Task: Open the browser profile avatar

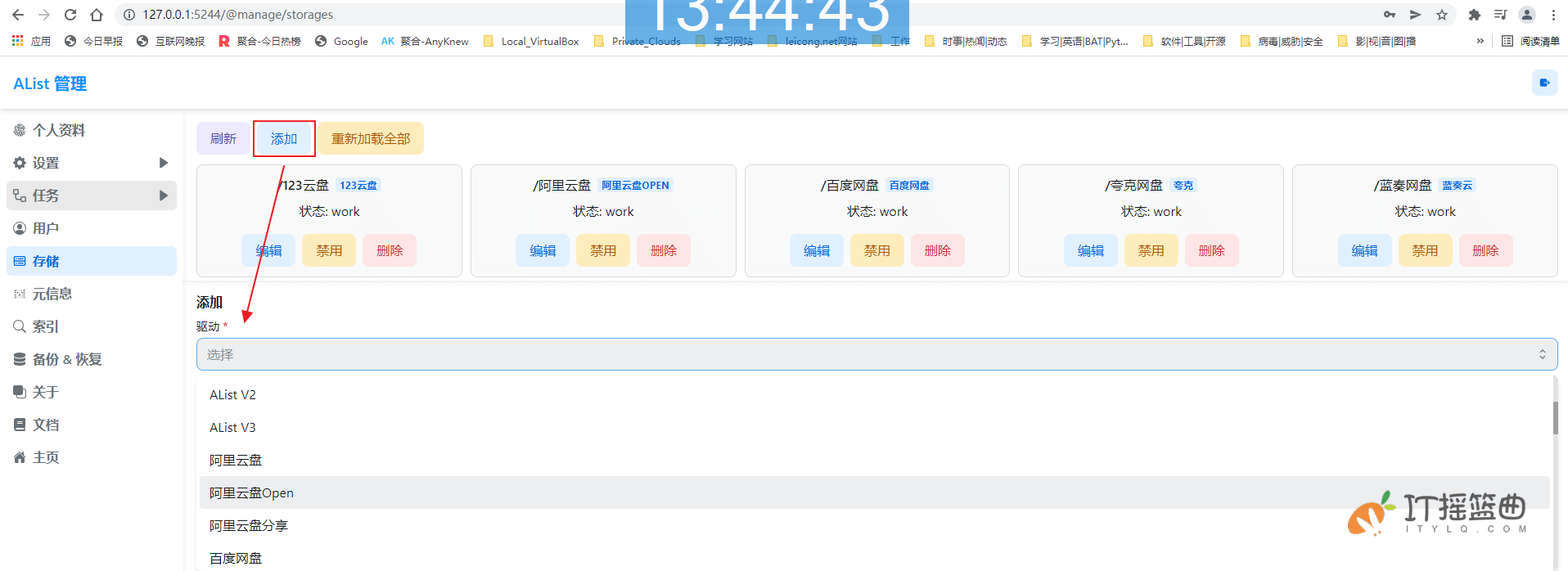Action: (x=1527, y=15)
